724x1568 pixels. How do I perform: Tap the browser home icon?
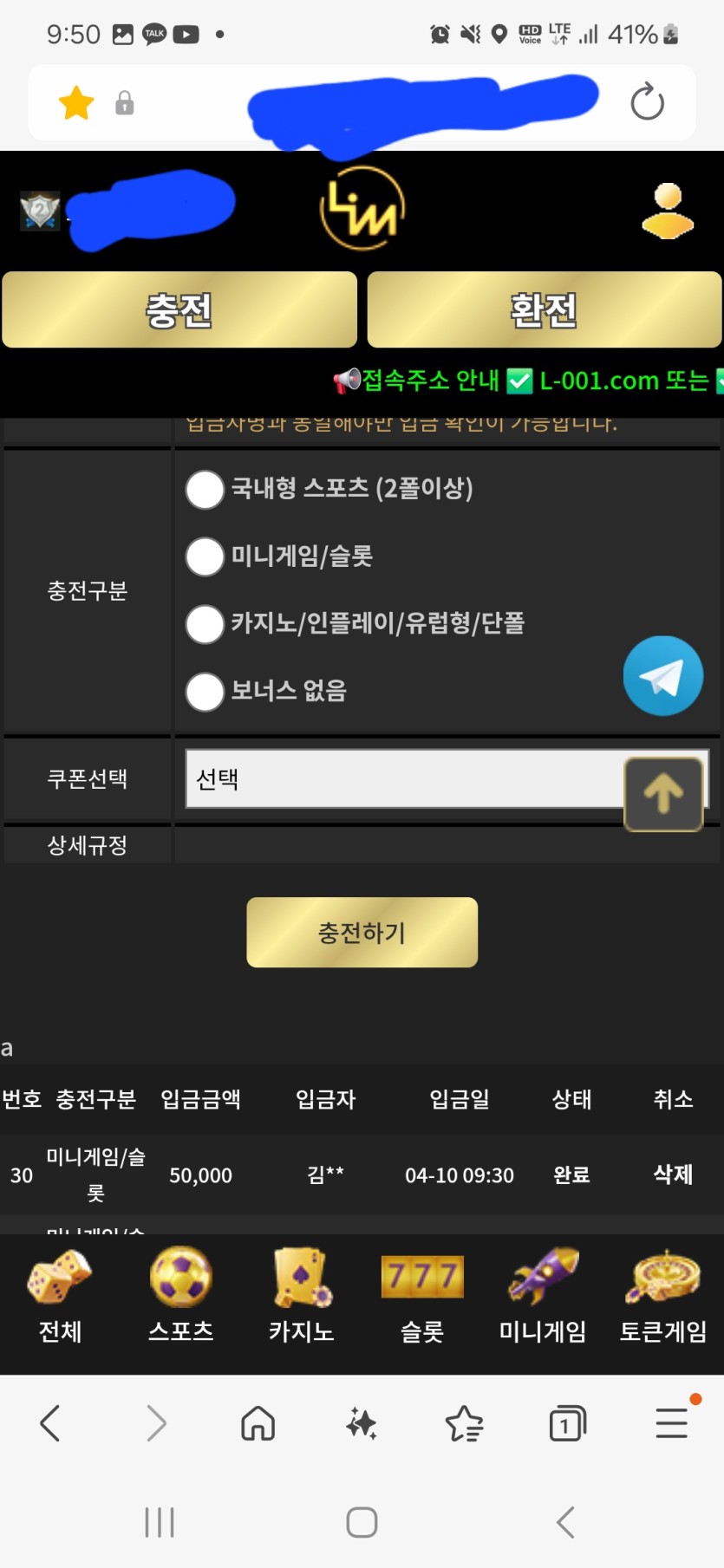click(x=258, y=1423)
